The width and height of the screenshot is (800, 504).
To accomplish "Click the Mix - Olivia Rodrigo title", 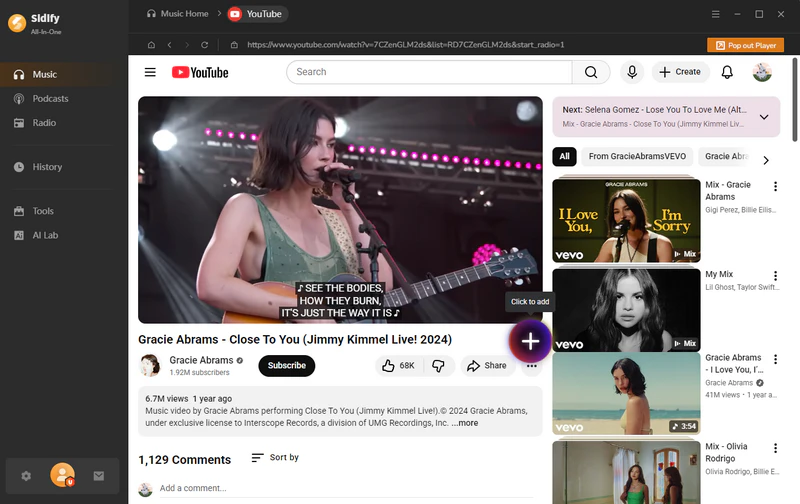I will pyautogui.click(x=727, y=452).
